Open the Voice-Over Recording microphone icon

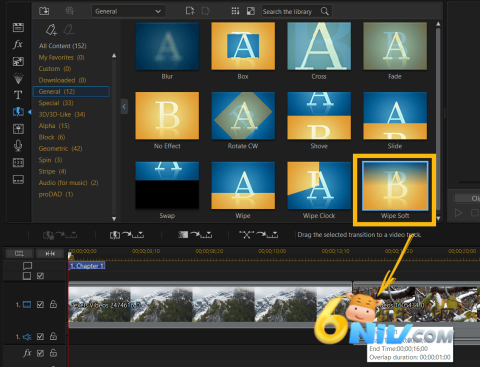(18, 145)
